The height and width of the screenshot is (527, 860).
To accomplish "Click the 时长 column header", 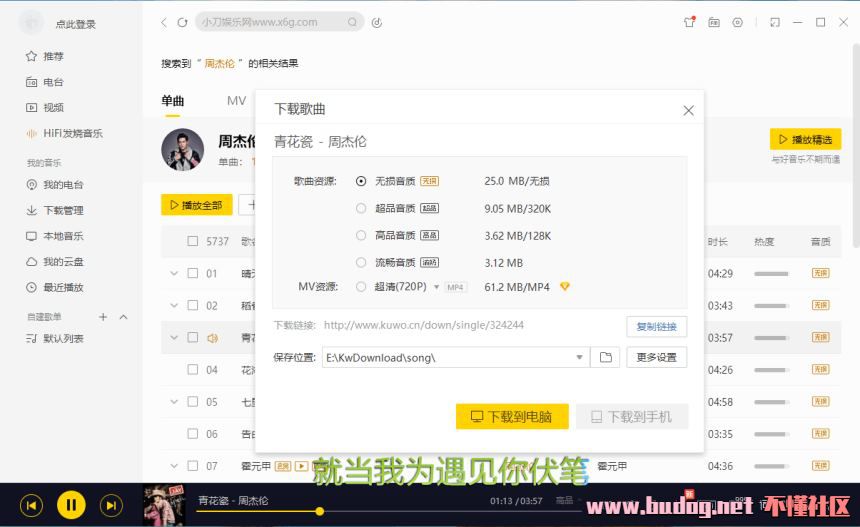I will click(x=717, y=242).
